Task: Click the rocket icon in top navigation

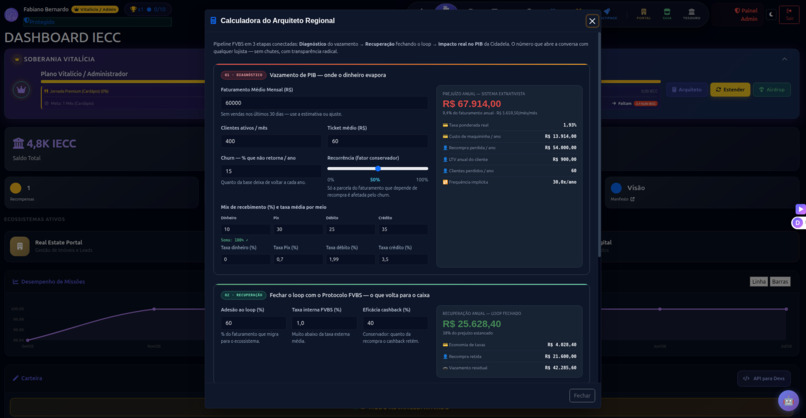Action: 607,13
